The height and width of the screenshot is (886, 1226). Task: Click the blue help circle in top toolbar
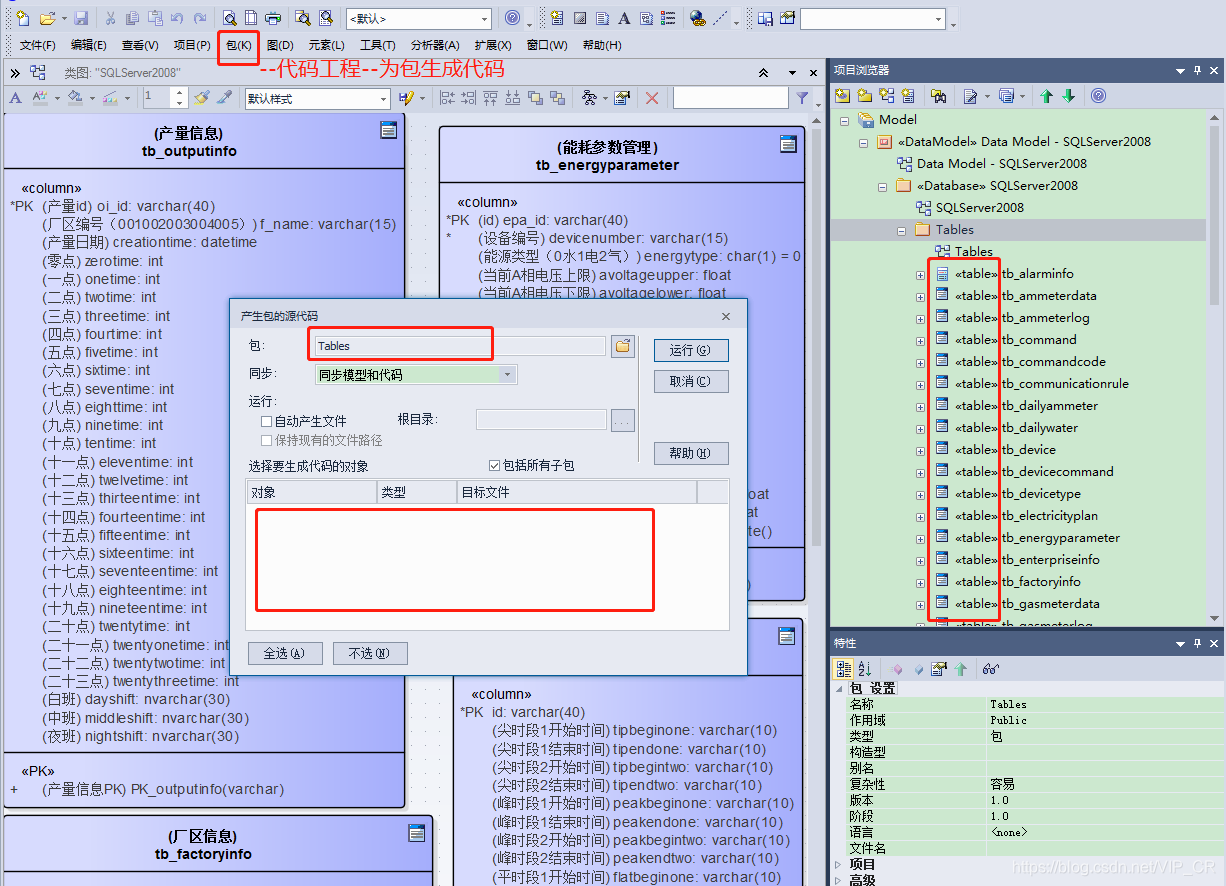tap(512, 18)
